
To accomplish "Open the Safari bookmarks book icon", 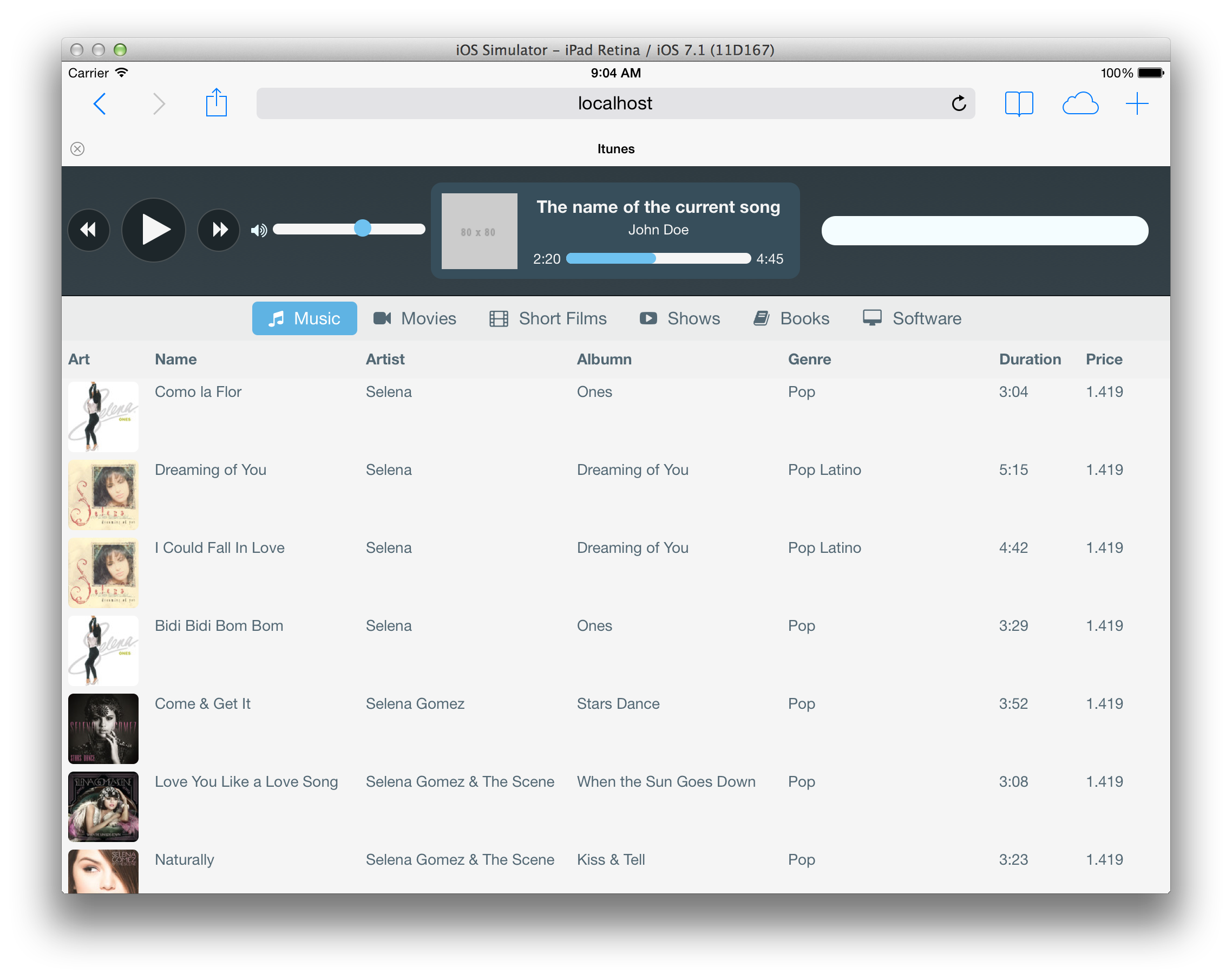I will (x=1018, y=104).
